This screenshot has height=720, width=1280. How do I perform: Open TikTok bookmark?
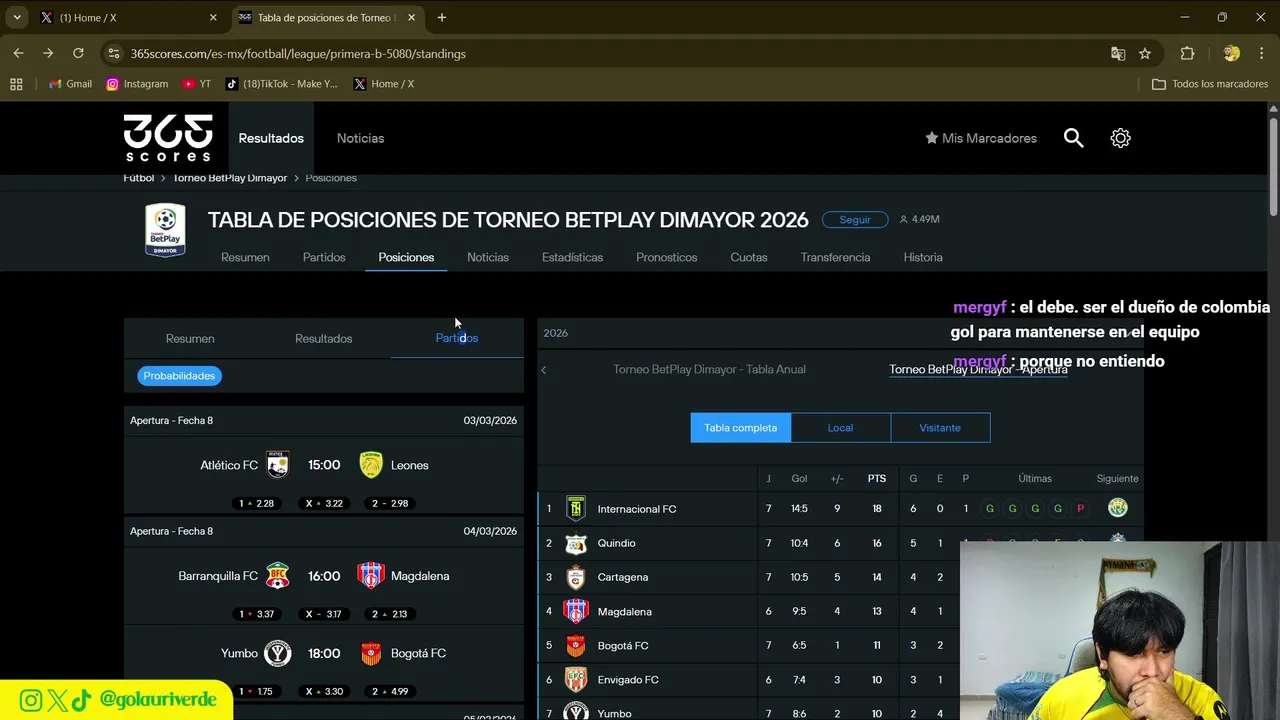pyautogui.click(x=282, y=84)
